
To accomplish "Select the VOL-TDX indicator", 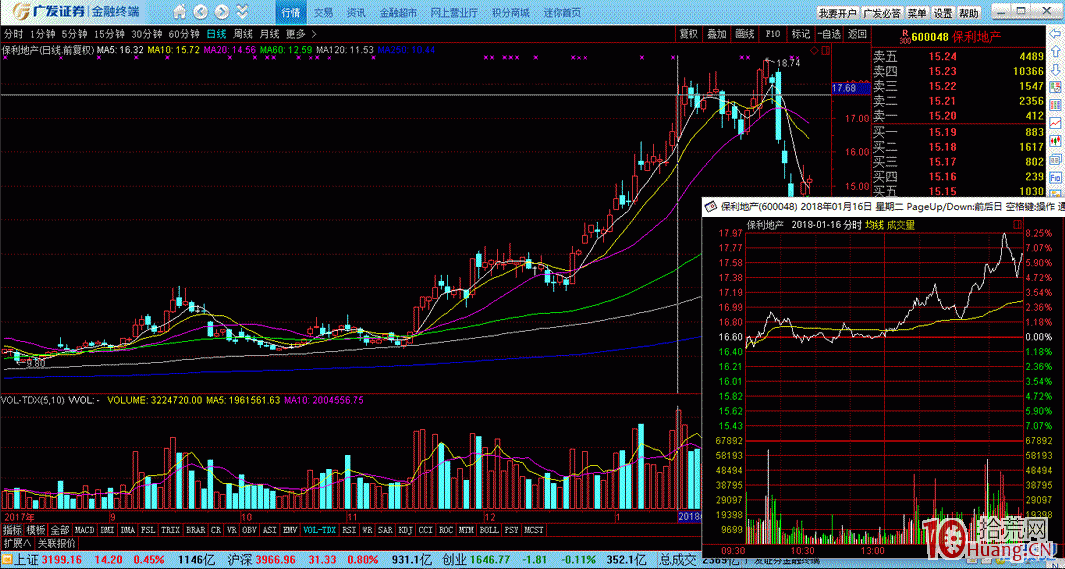I will point(319,530).
